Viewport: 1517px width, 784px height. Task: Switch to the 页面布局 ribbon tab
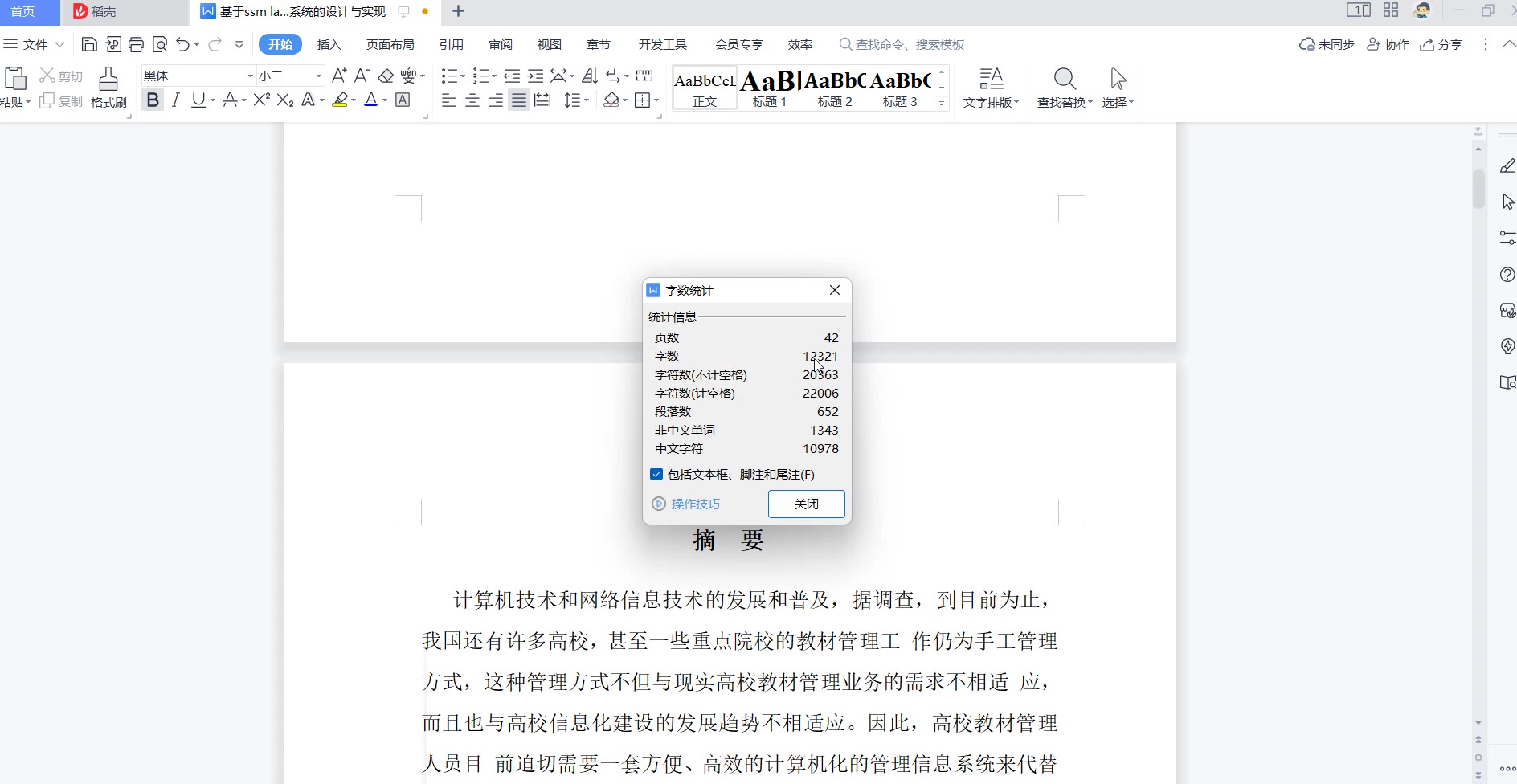pyautogui.click(x=390, y=44)
